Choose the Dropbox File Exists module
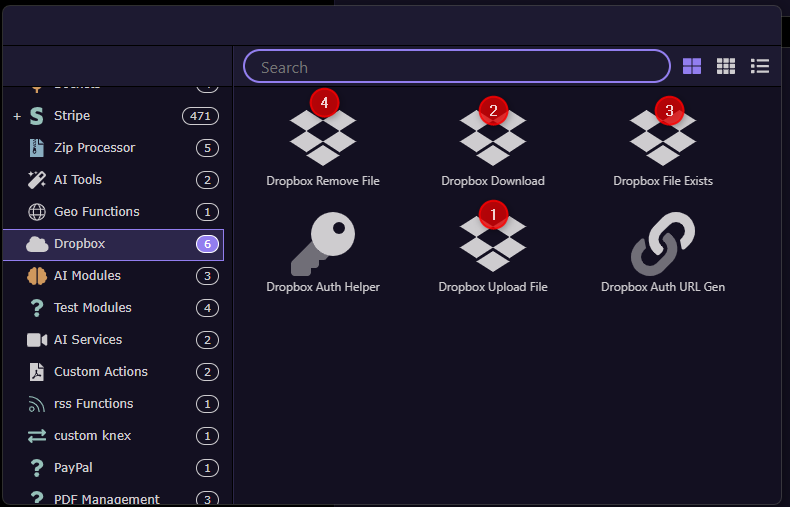 click(x=663, y=139)
